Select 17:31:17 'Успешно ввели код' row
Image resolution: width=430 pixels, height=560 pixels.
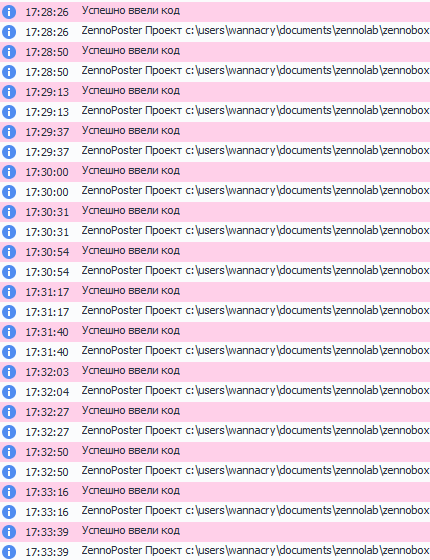[215, 292]
